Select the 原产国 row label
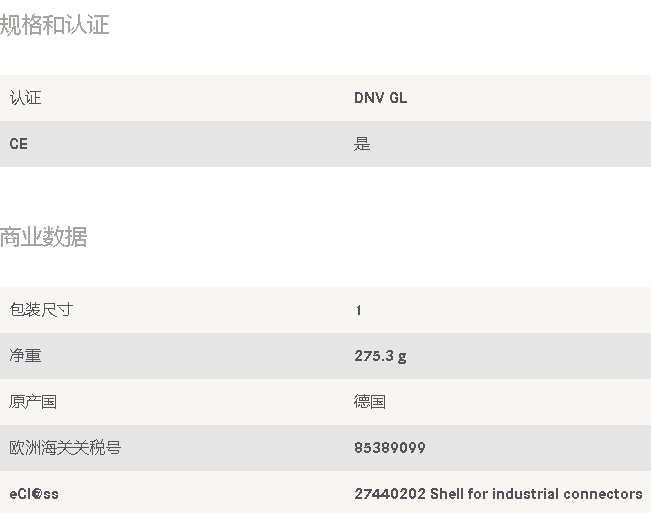The height and width of the screenshot is (513, 651). coord(33,402)
